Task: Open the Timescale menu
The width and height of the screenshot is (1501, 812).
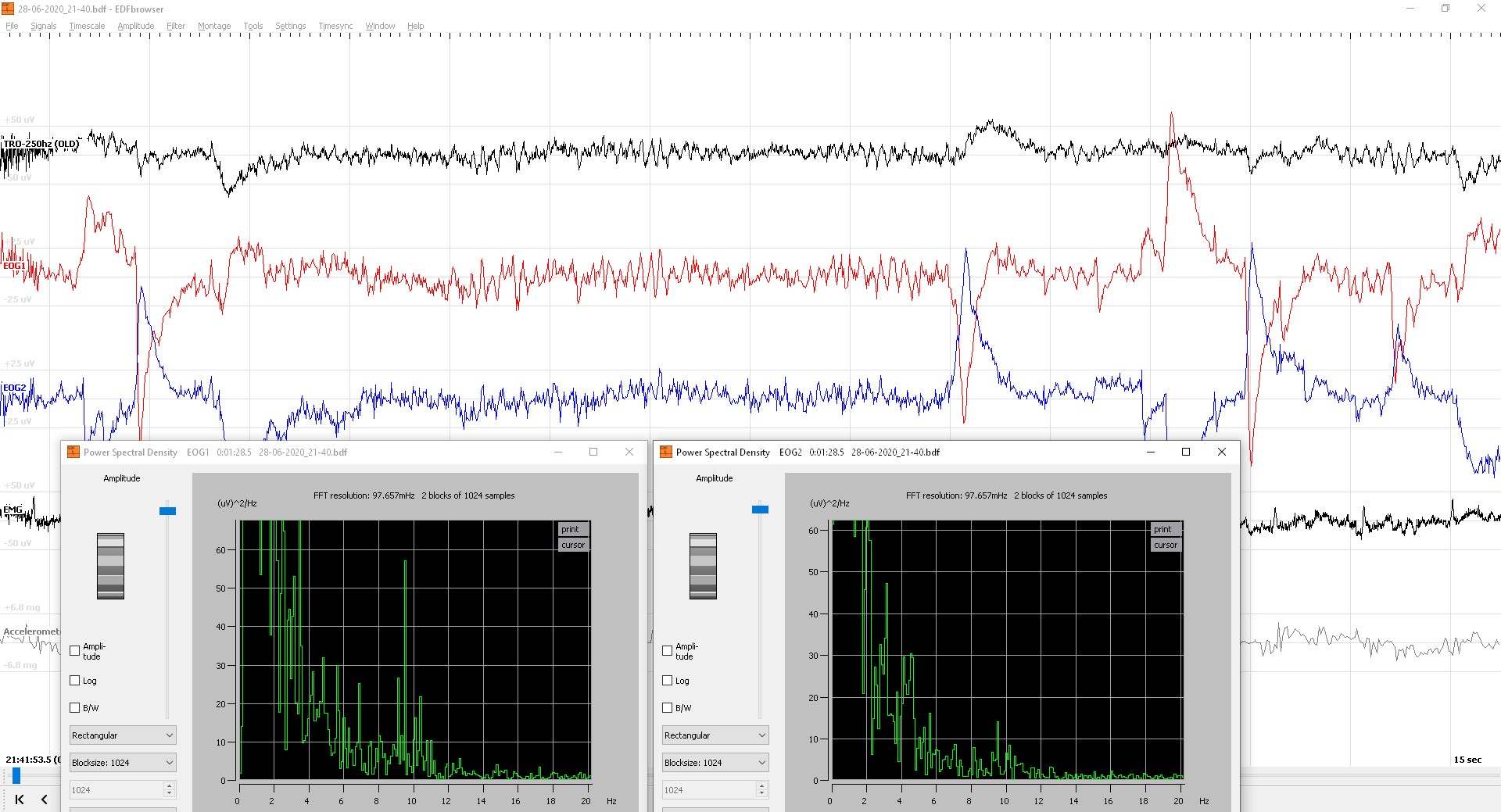Action: pyautogui.click(x=87, y=26)
